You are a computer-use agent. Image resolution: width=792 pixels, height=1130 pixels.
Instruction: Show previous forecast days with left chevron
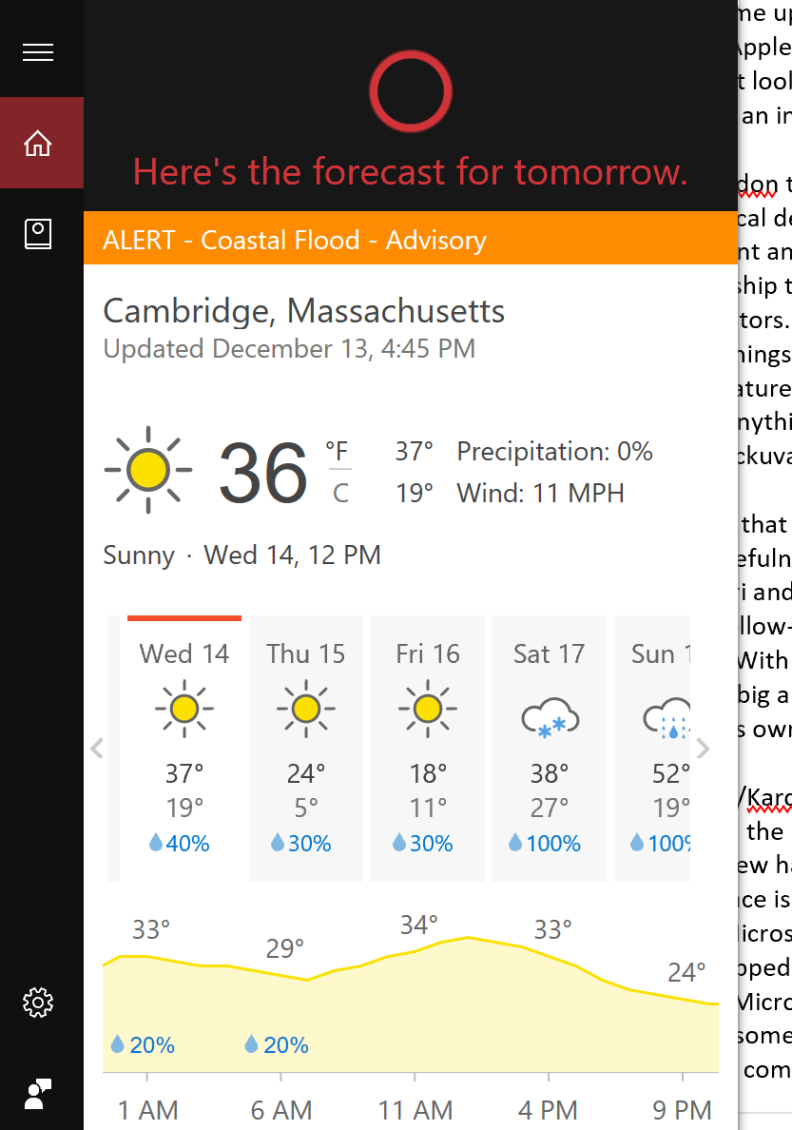click(x=97, y=748)
